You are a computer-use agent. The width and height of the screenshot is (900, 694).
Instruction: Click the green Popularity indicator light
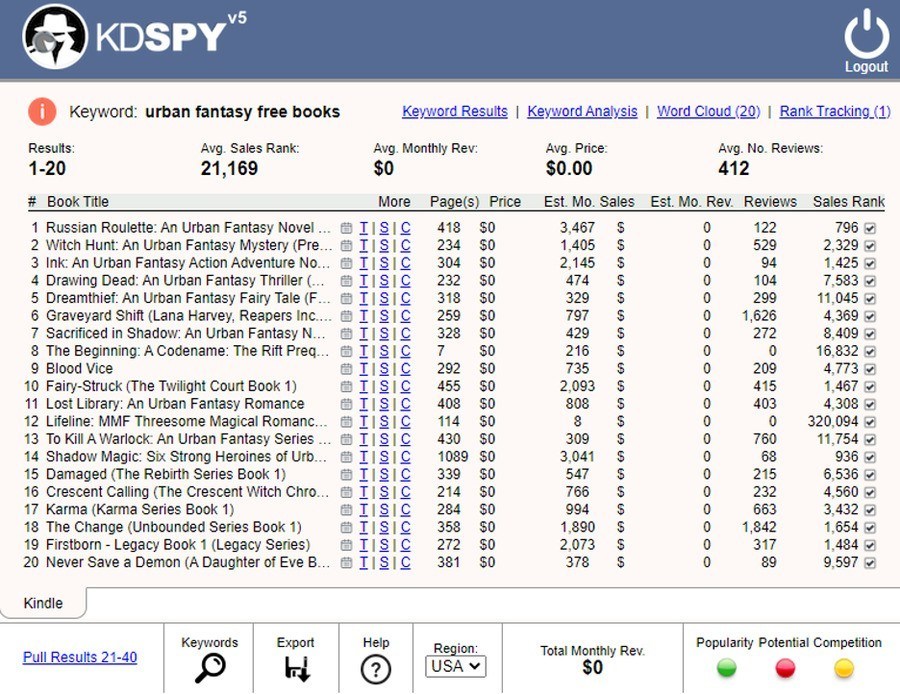pyautogui.click(x=726, y=667)
